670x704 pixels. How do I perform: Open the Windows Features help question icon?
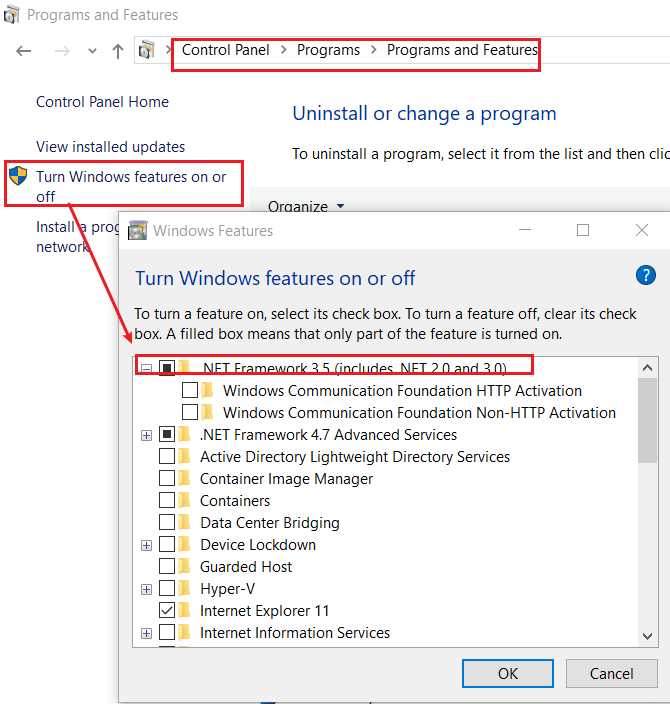646,275
